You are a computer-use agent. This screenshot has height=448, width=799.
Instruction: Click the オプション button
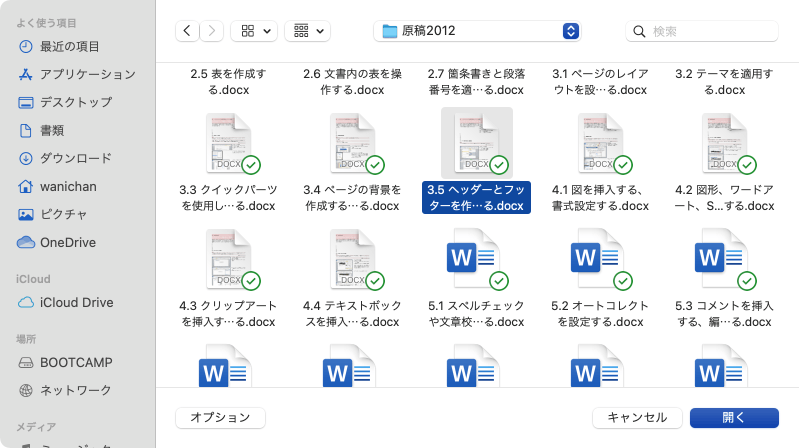click(220, 418)
